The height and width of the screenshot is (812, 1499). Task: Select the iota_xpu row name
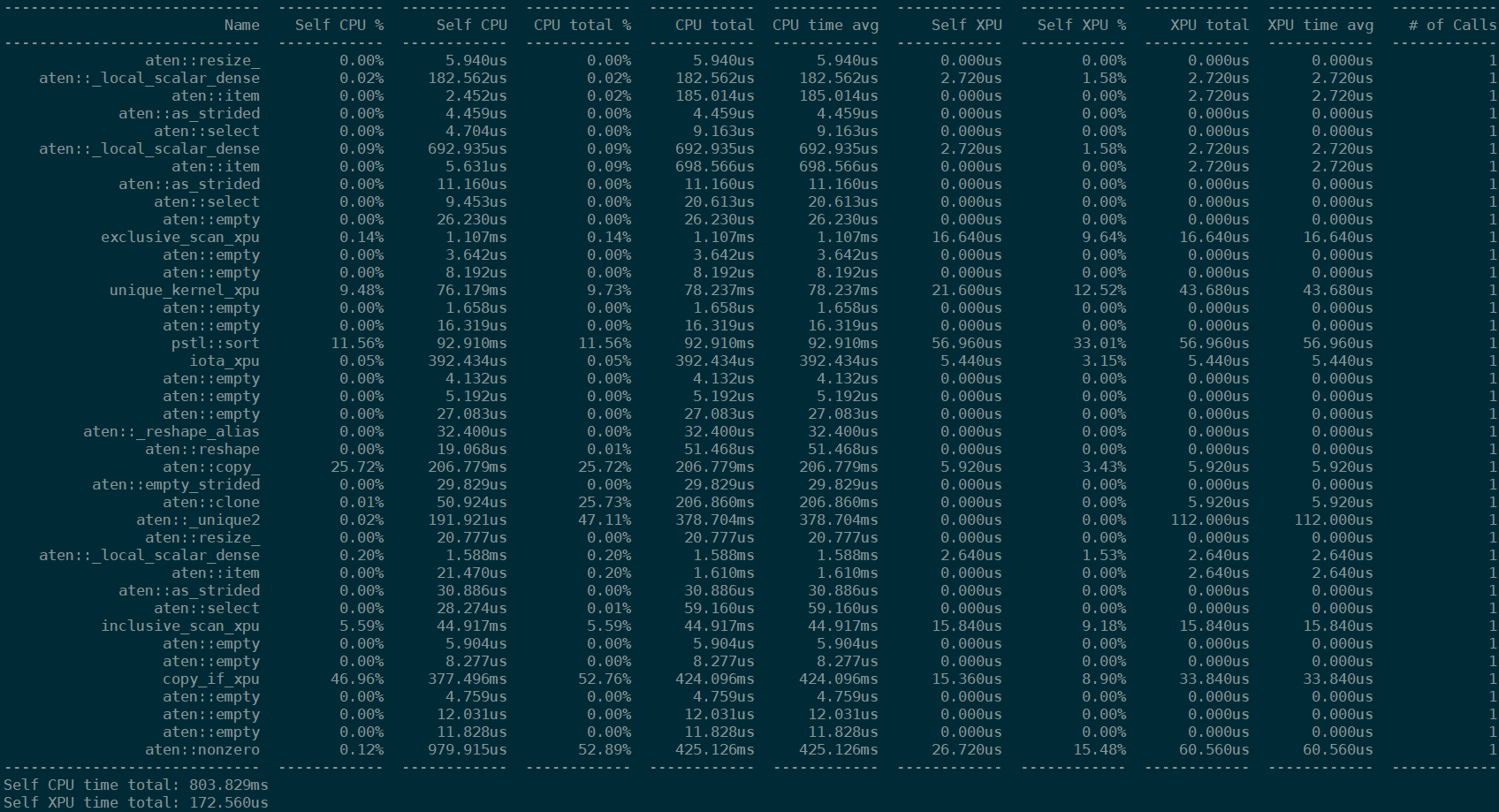coord(224,360)
